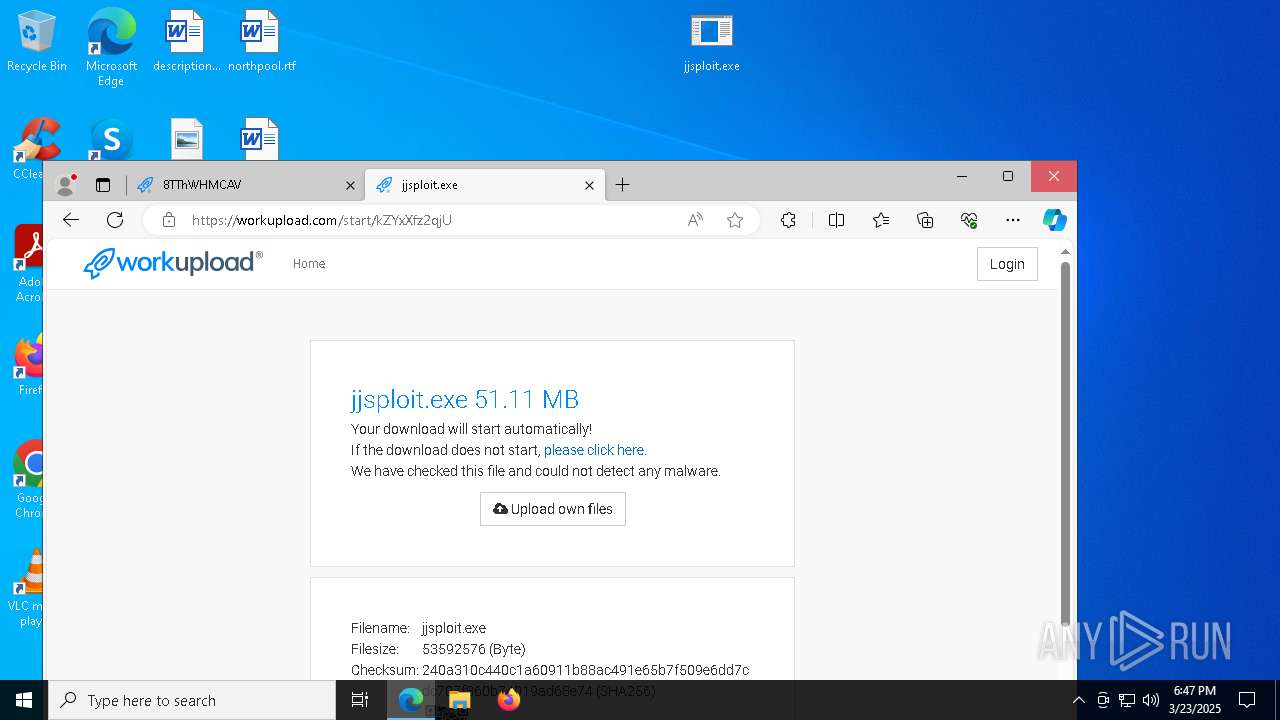Viewport: 1280px width, 720px height.
Task: Open Edge Settings and more menu
Action: [1013, 220]
